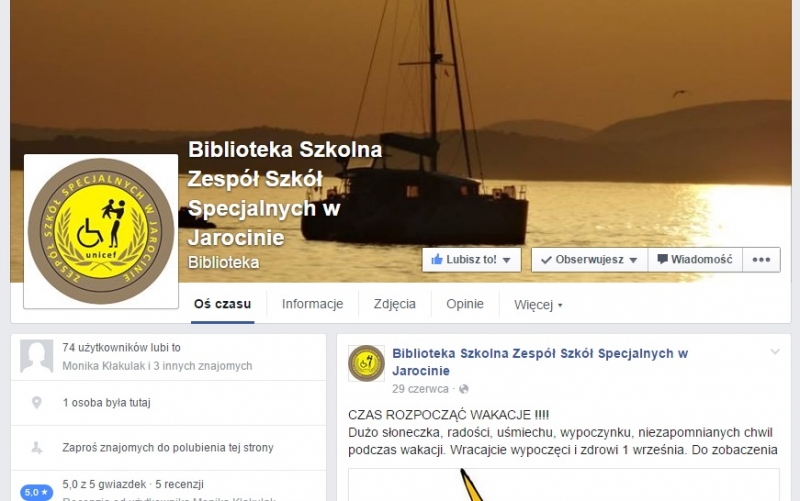Click the school logo profile picture
The height and width of the screenshot is (501, 800).
tap(101, 231)
